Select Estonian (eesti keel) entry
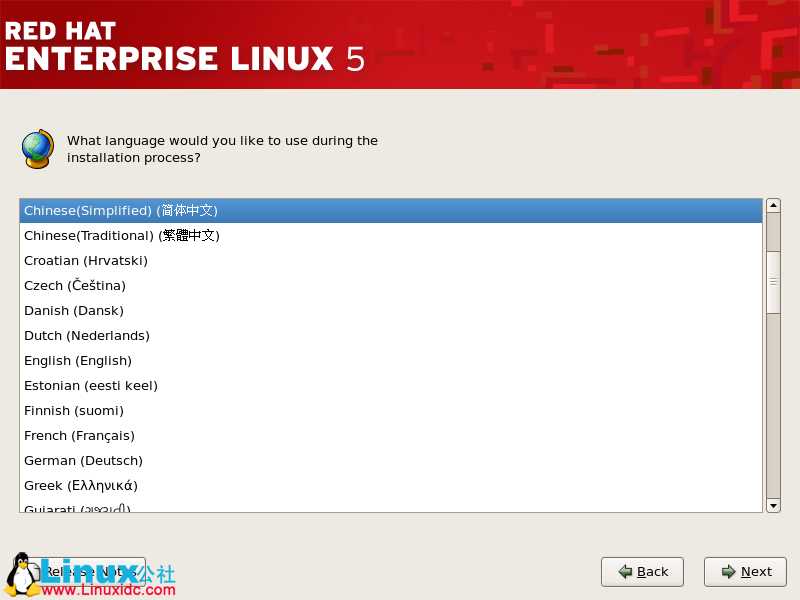The image size is (800, 600). 391,386
